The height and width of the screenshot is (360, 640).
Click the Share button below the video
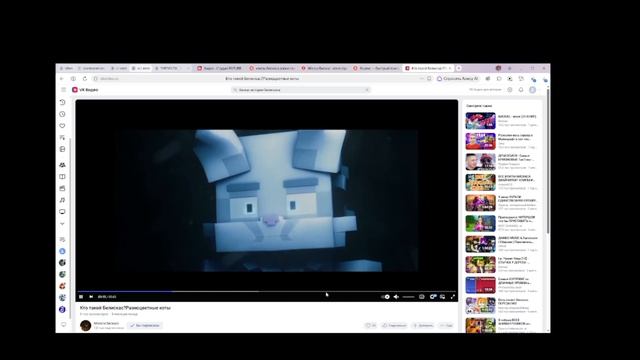pyautogui.click(x=394, y=325)
